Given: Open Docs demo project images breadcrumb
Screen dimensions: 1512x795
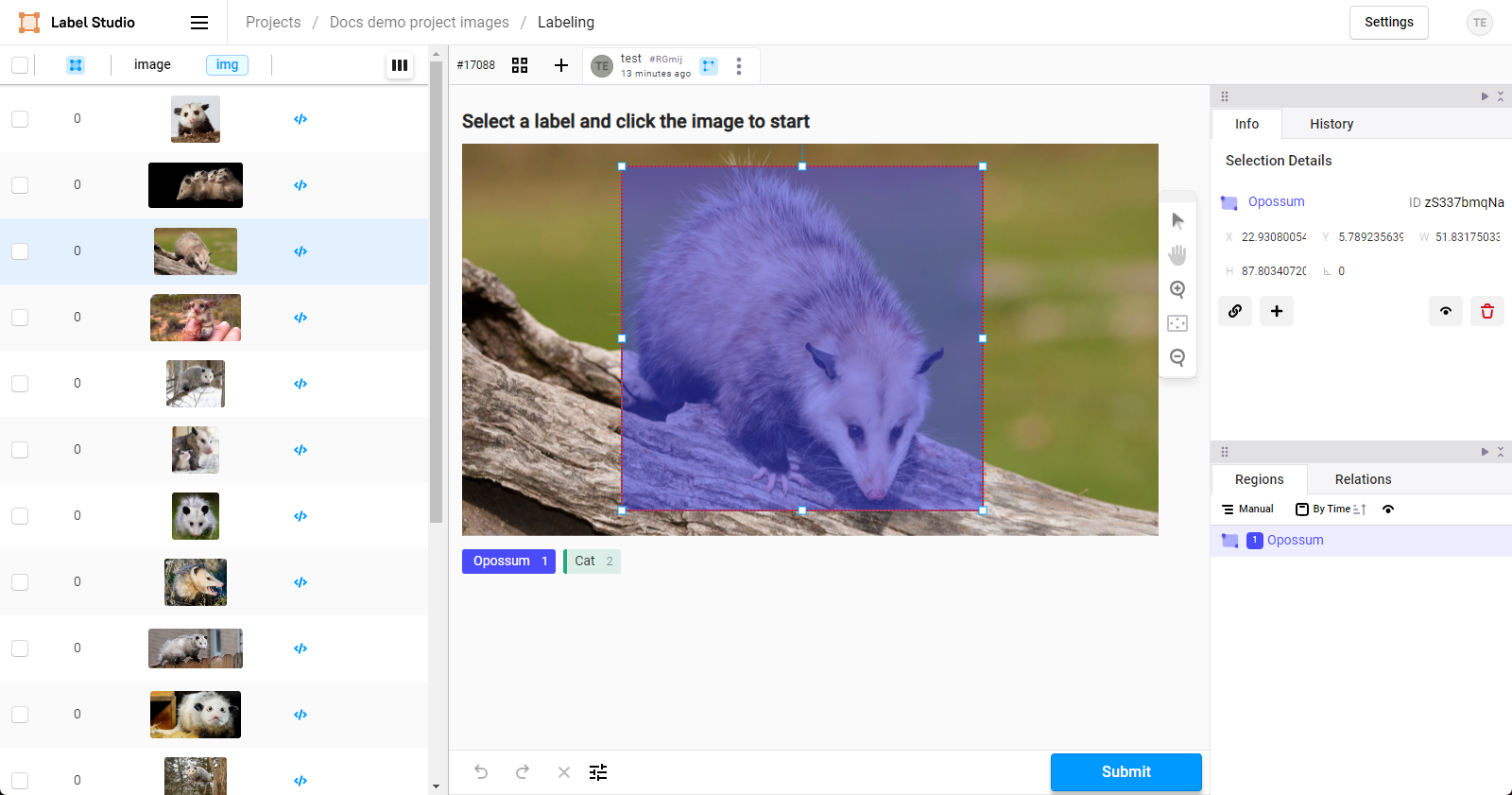Looking at the screenshot, I should point(419,23).
